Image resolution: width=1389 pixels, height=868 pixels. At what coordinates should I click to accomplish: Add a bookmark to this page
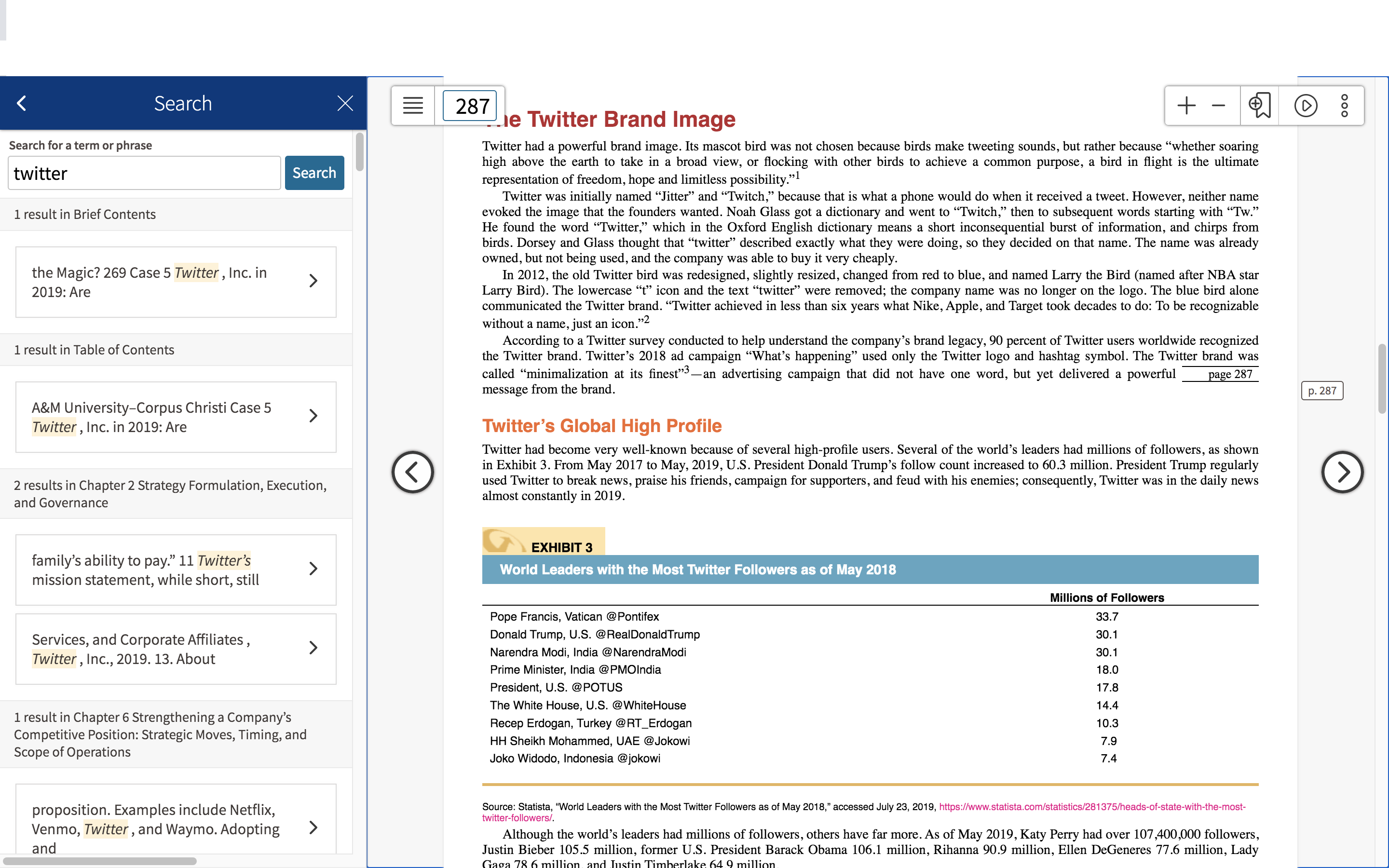pos(1259,106)
